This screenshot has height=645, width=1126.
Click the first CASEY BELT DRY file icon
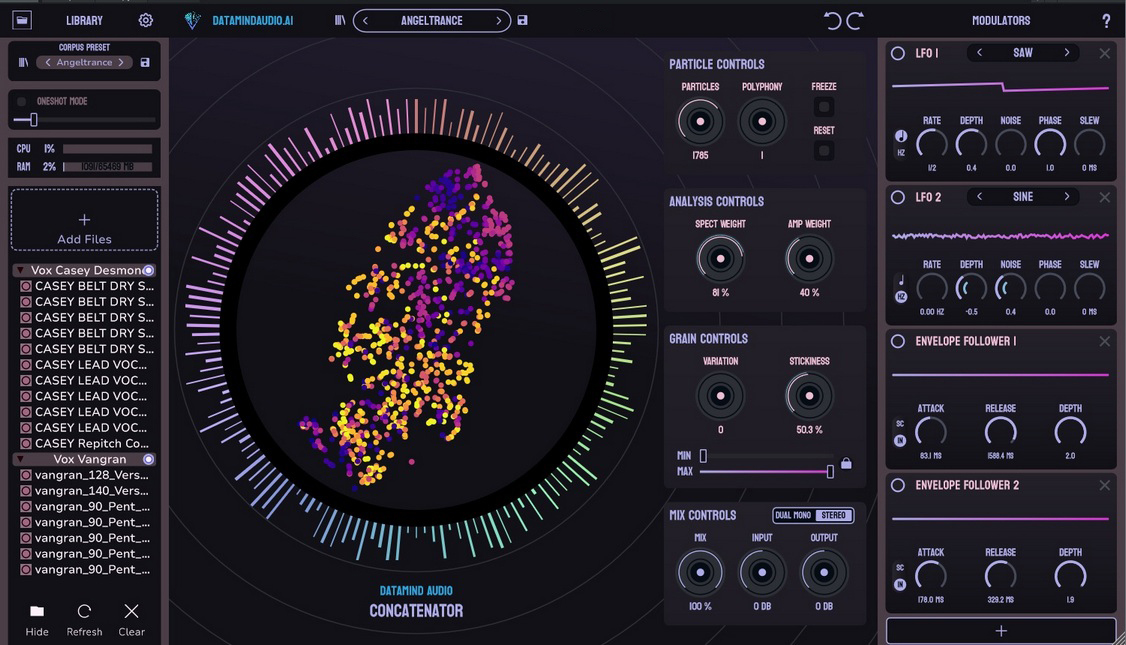tap(26, 286)
